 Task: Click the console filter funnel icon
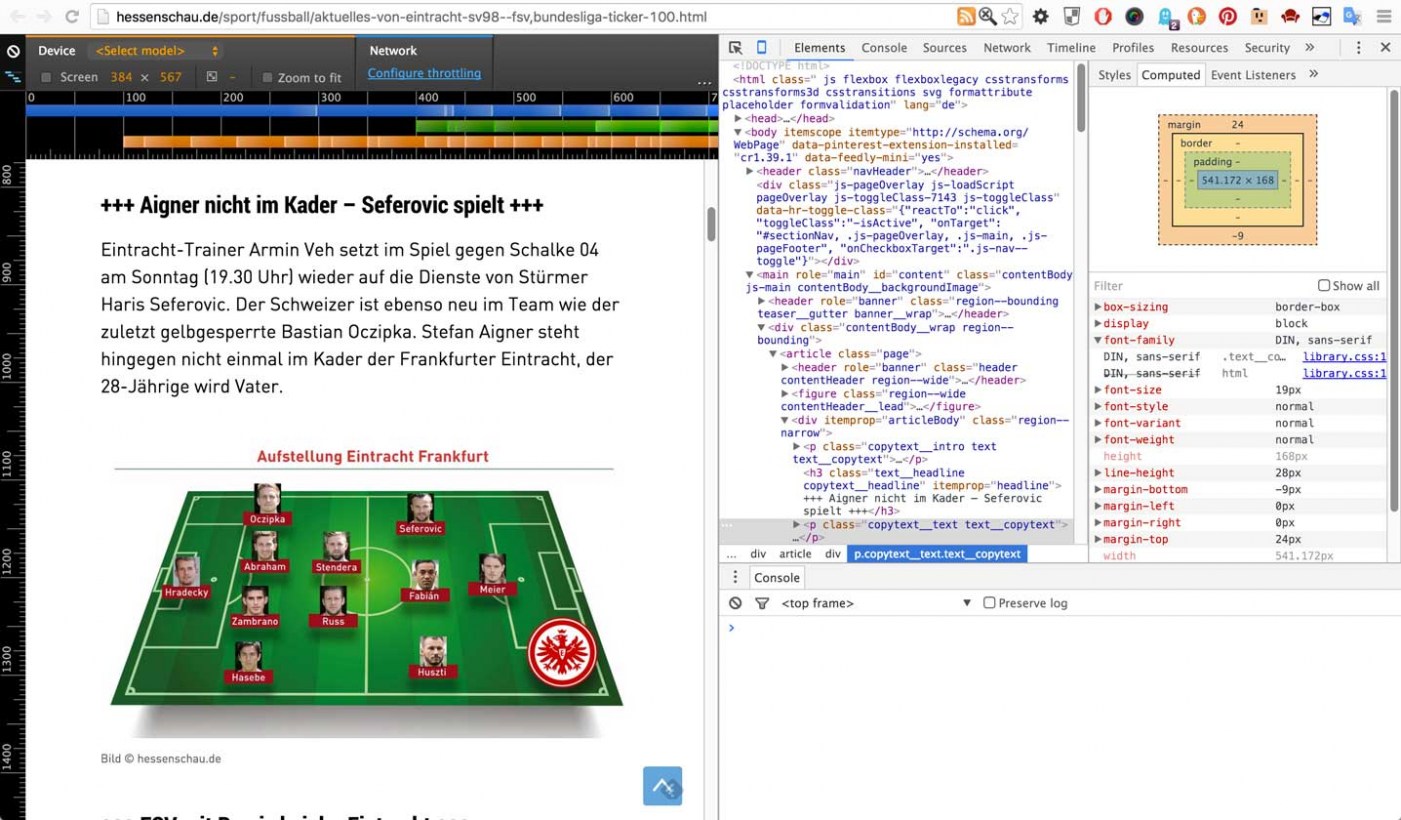pos(762,603)
